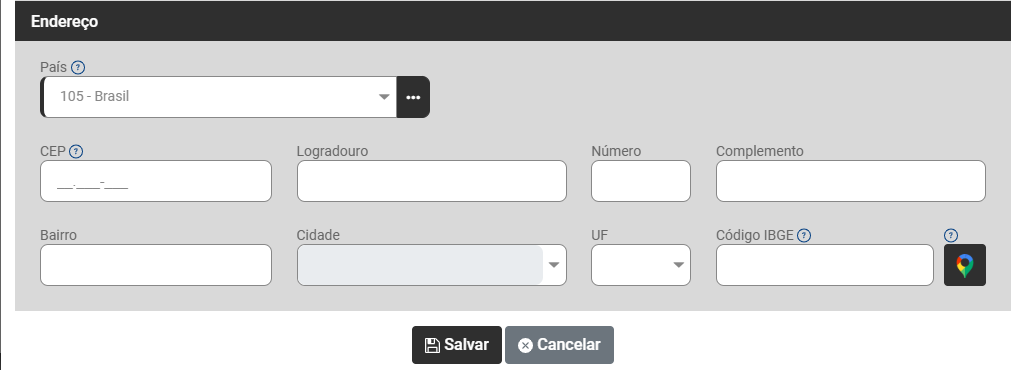
Task: Select the Número input box
Action: tap(641, 181)
